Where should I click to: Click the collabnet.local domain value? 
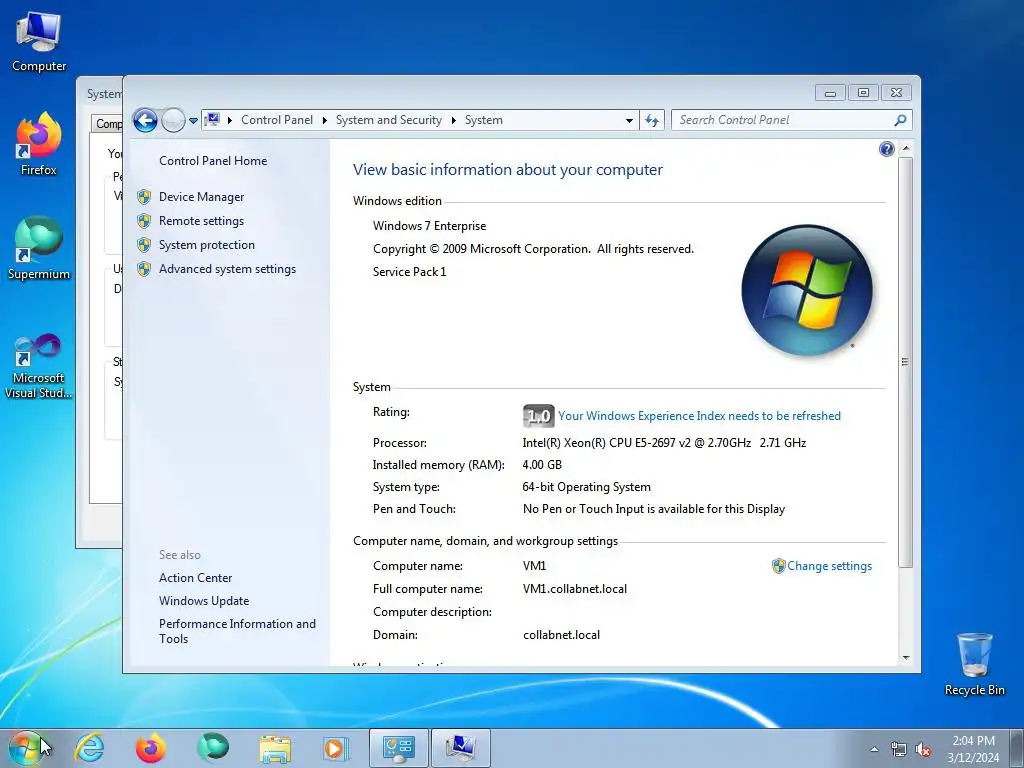coord(562,635)
